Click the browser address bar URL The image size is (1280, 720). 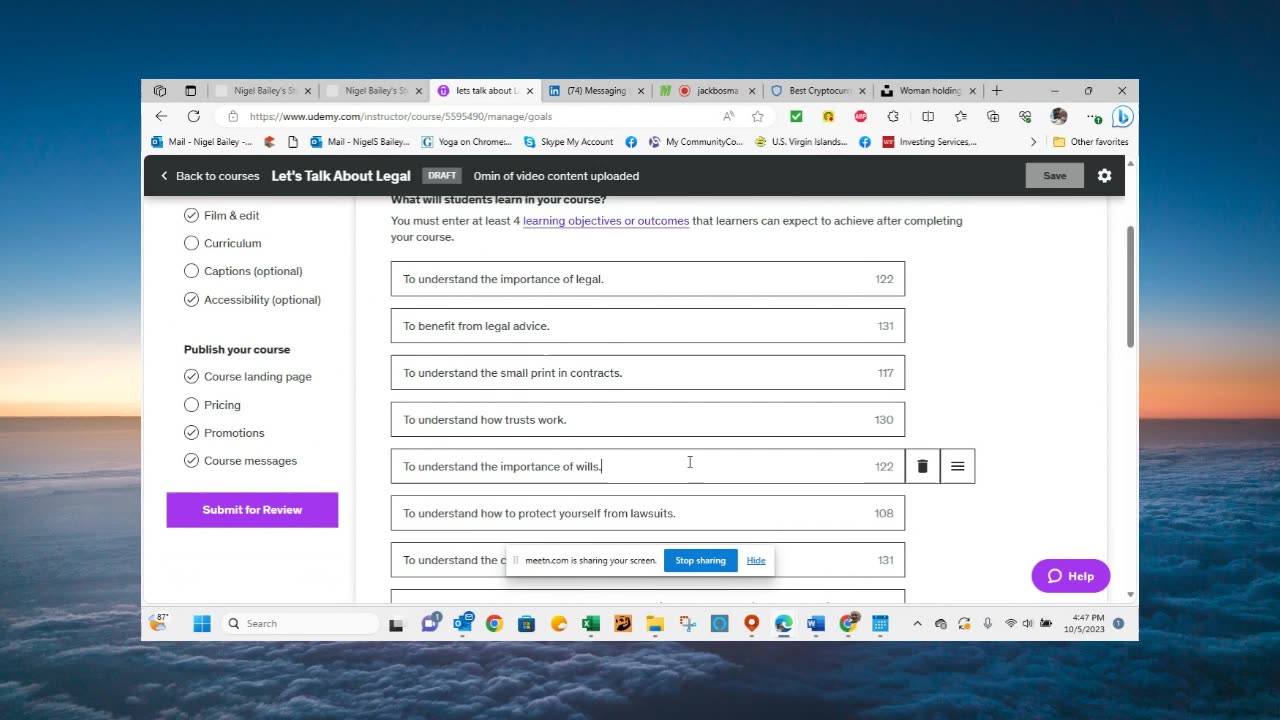[400, 116]
